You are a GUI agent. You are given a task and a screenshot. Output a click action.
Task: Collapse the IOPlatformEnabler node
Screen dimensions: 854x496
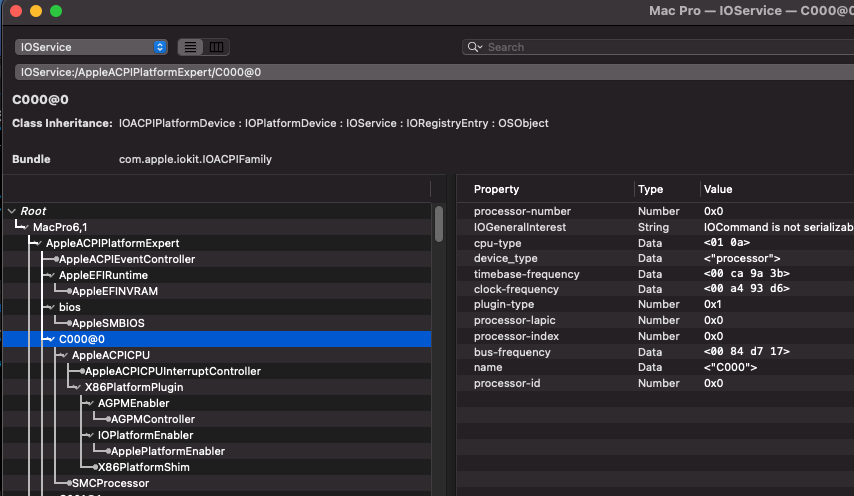point(90,435)
